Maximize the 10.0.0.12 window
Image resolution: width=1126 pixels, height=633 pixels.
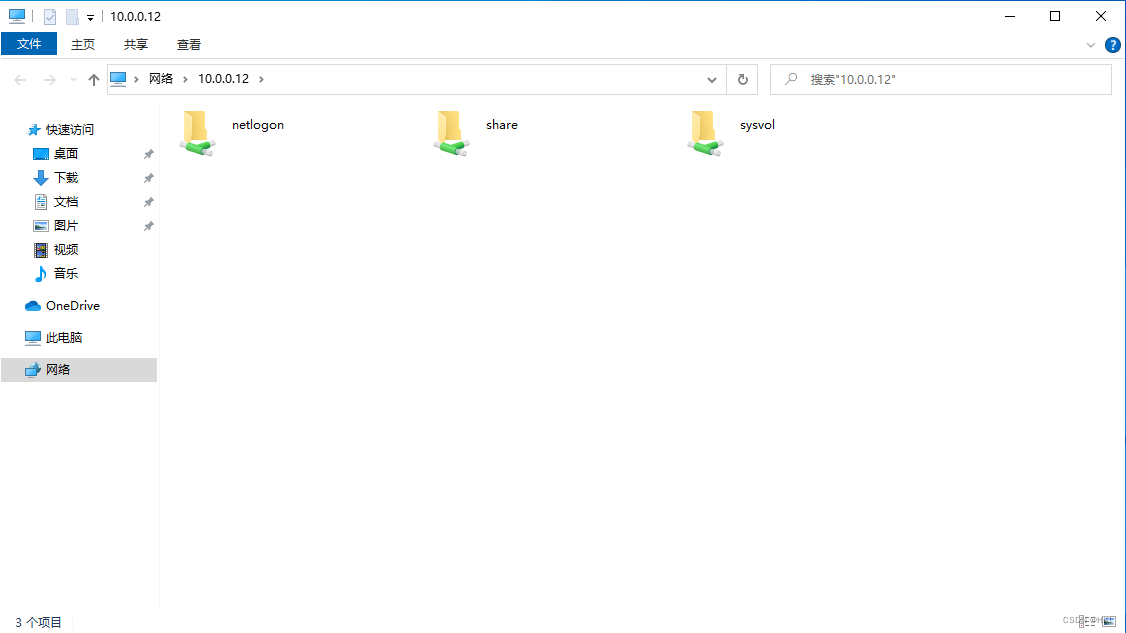[1055, 16]
